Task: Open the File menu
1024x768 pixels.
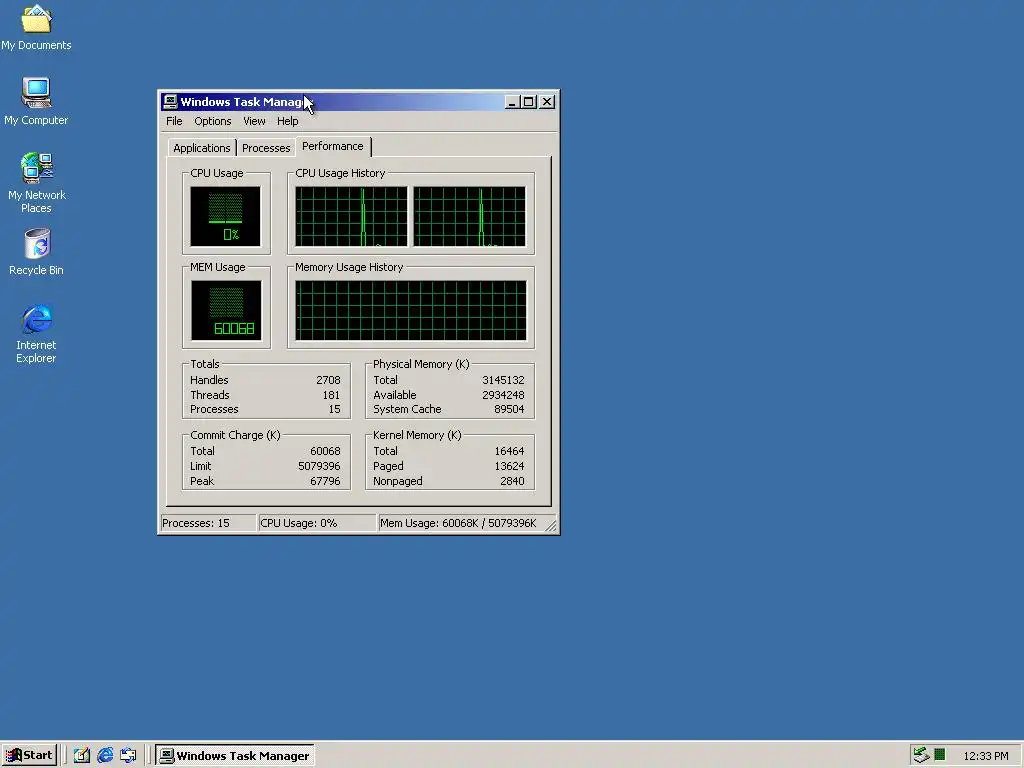Action: click(x=174, y=121)
